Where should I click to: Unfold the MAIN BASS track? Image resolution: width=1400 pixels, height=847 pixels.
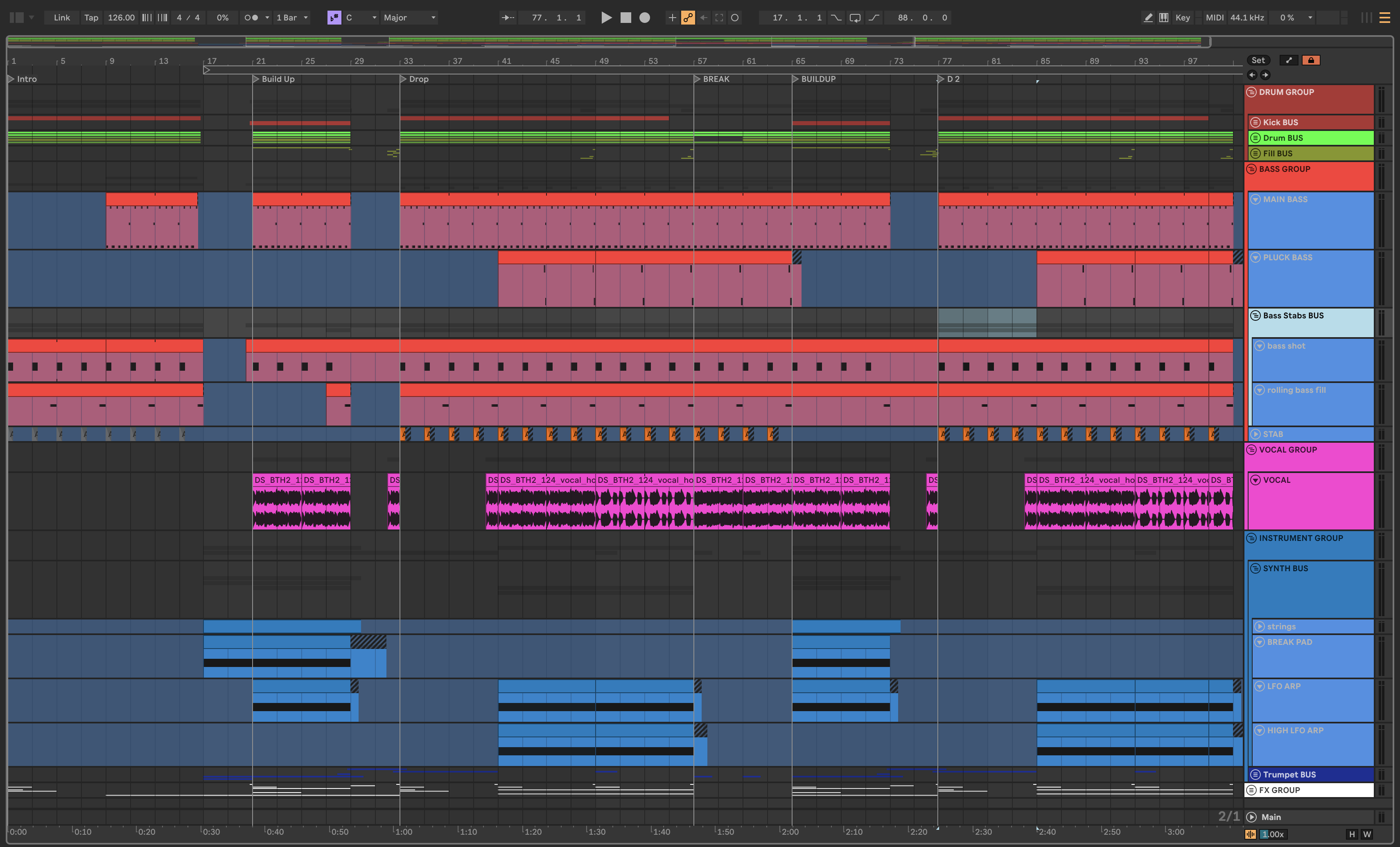1255,199
